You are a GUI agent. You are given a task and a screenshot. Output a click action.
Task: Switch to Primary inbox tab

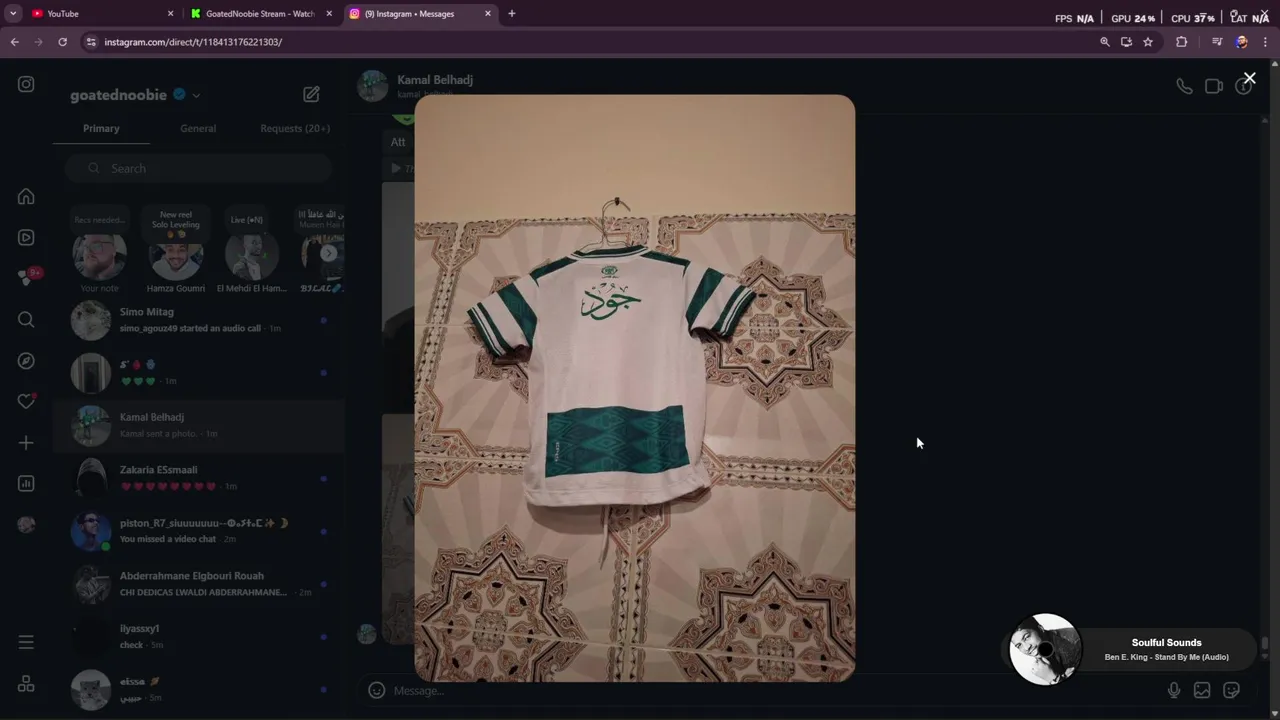pyautogui.click(x=101, y=128)
